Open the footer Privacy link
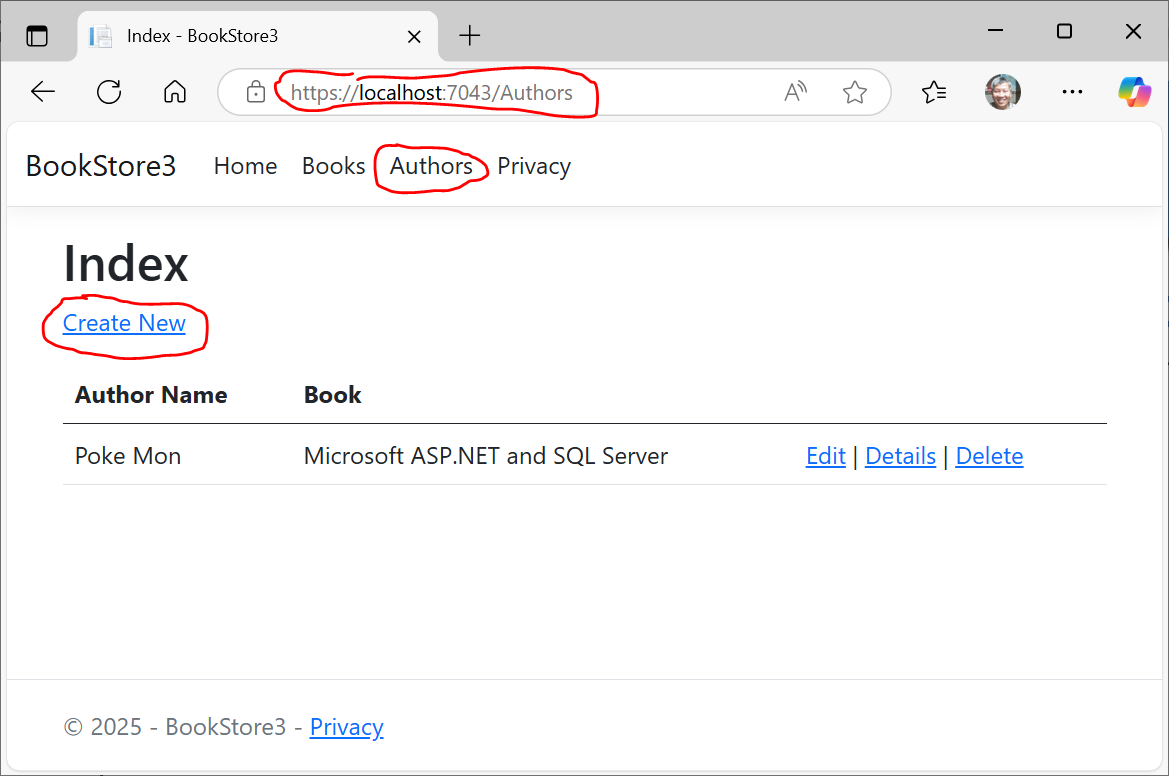This screenshot has height=776, width=1169. coord(347,726)
